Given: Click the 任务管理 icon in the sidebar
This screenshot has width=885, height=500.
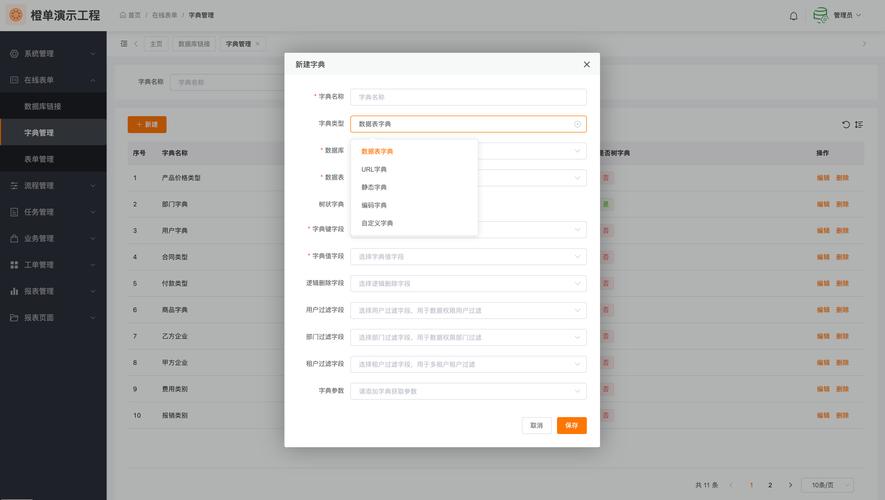Looking at the screenshot, I should [x=14, y=212].
